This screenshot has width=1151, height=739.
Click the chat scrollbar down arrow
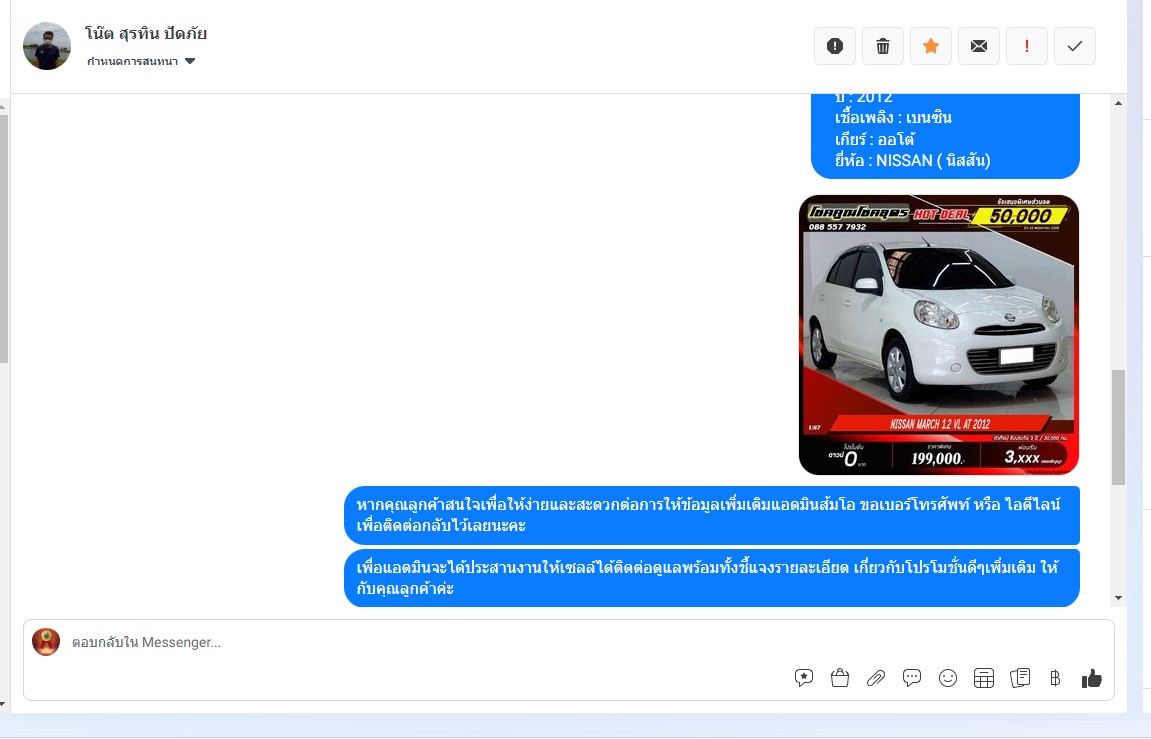(1118, 598)
